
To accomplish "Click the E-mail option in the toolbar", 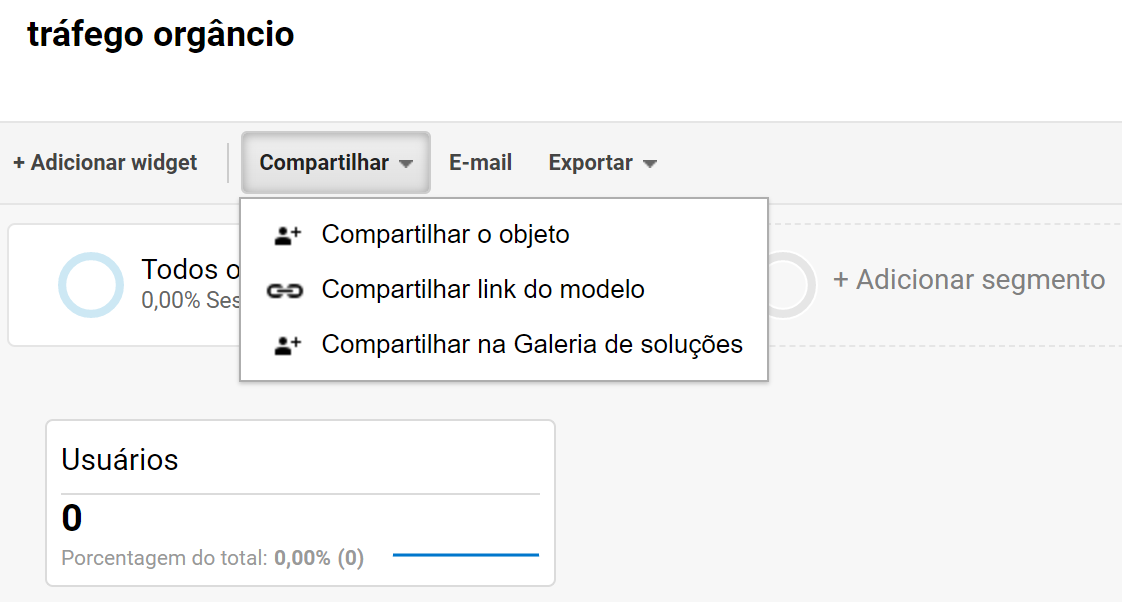I will (480, 162).
